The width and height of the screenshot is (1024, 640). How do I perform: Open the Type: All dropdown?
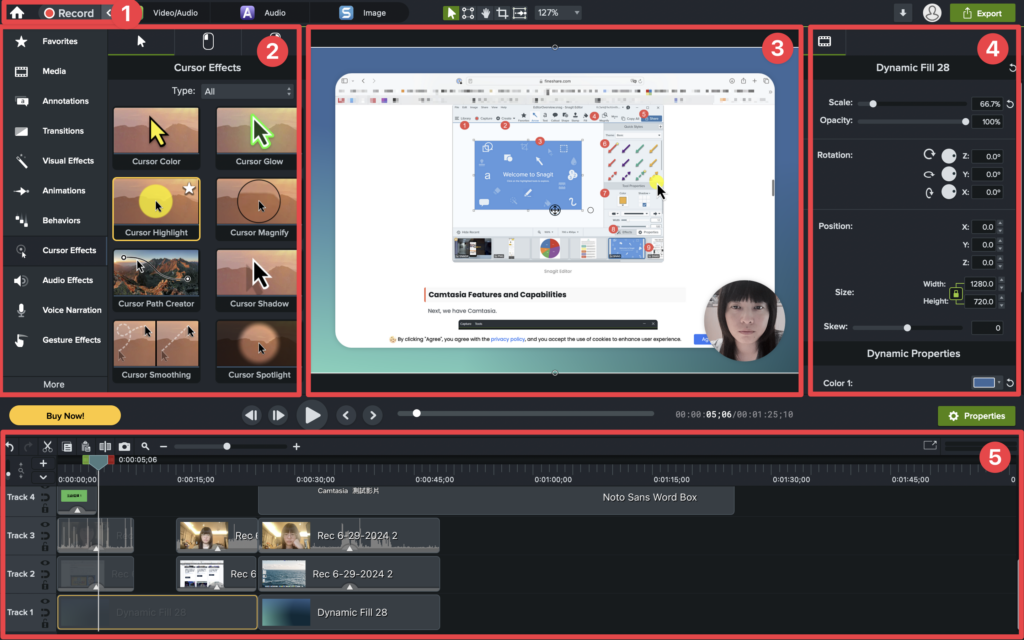(x=248, y=91)
